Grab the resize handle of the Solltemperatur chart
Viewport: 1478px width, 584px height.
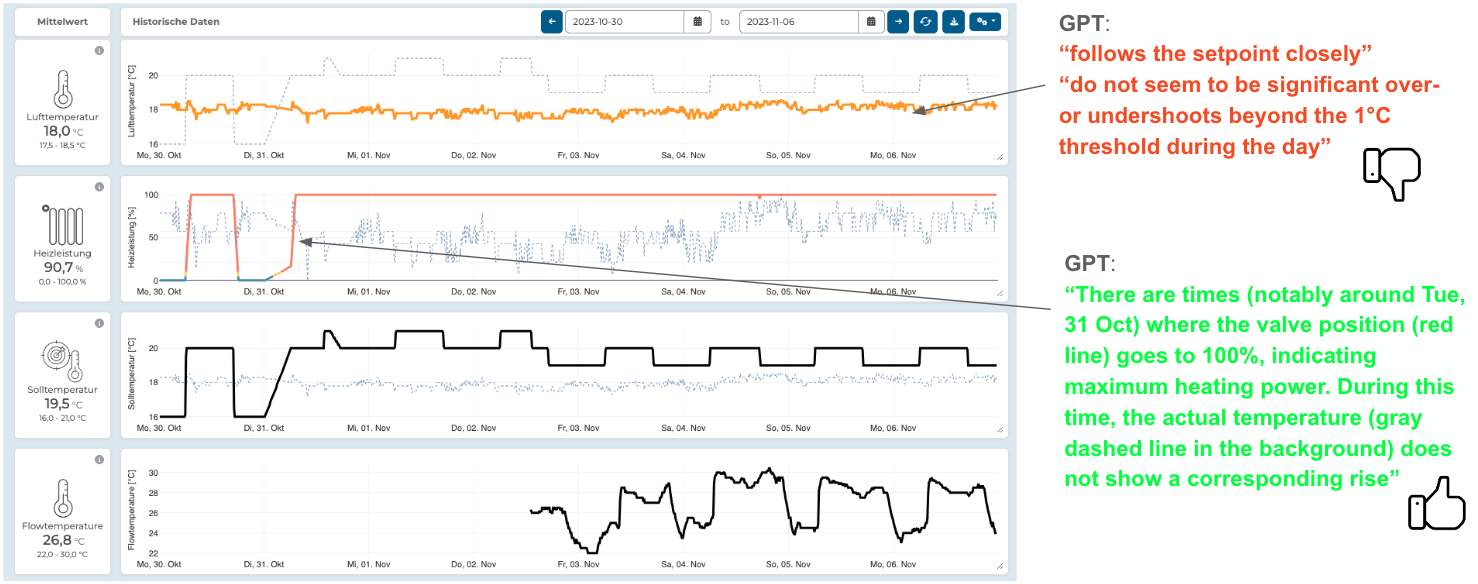click(x=999, y=429)
